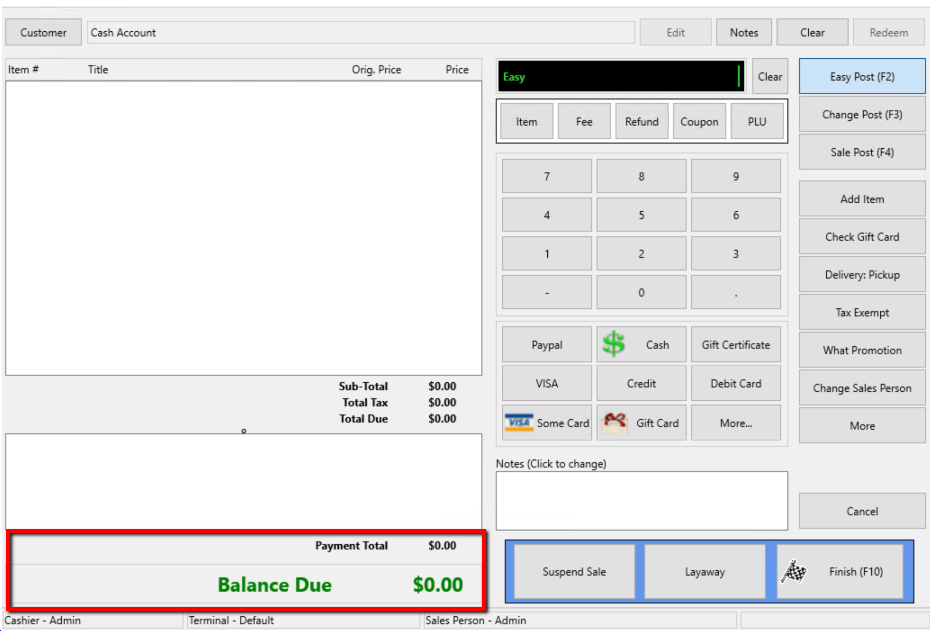Open the Check Gift Card function
The image size is (934, 632).
point(861,237)
